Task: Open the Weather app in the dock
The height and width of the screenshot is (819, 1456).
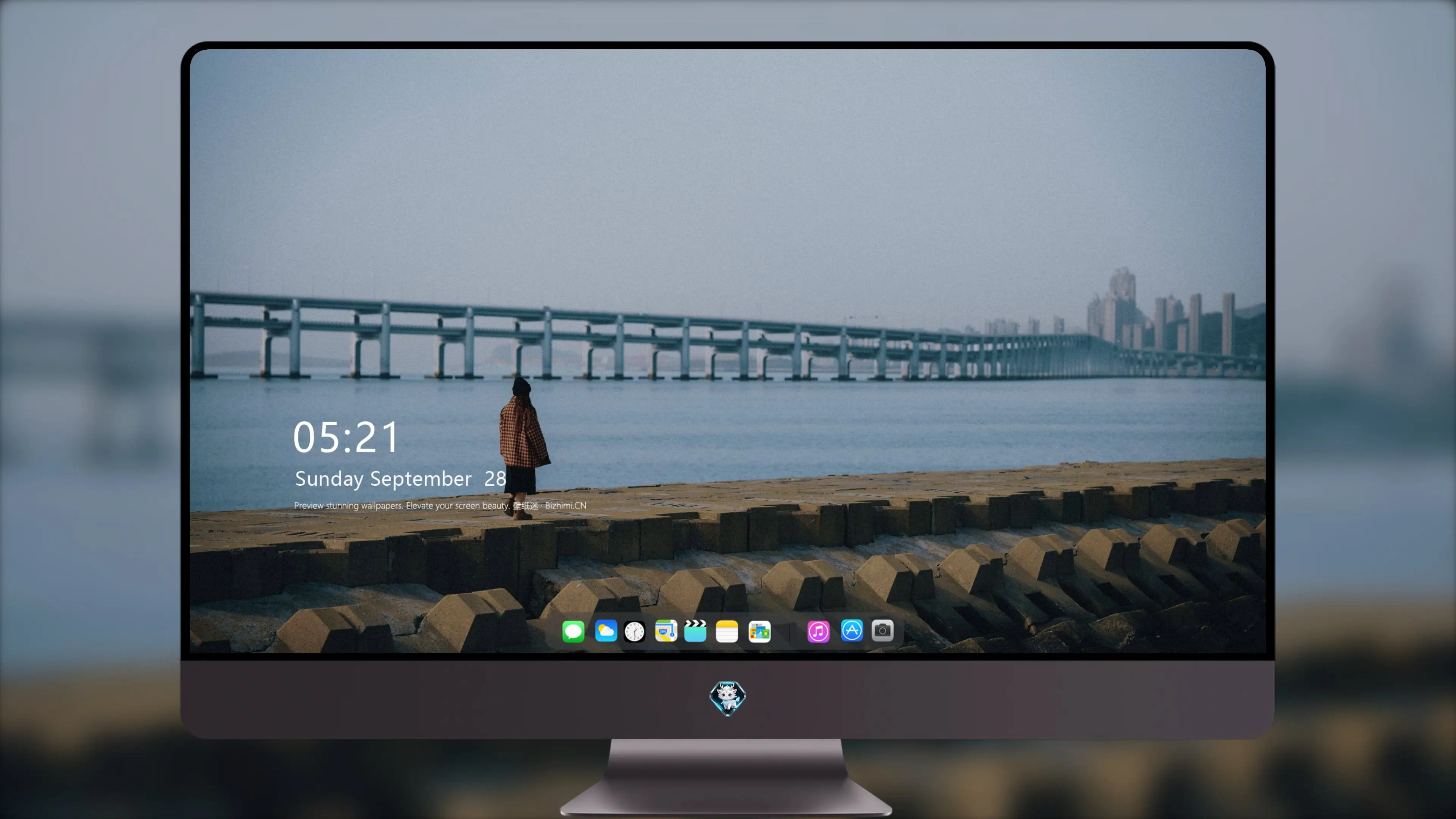Action: pos(606,631)
